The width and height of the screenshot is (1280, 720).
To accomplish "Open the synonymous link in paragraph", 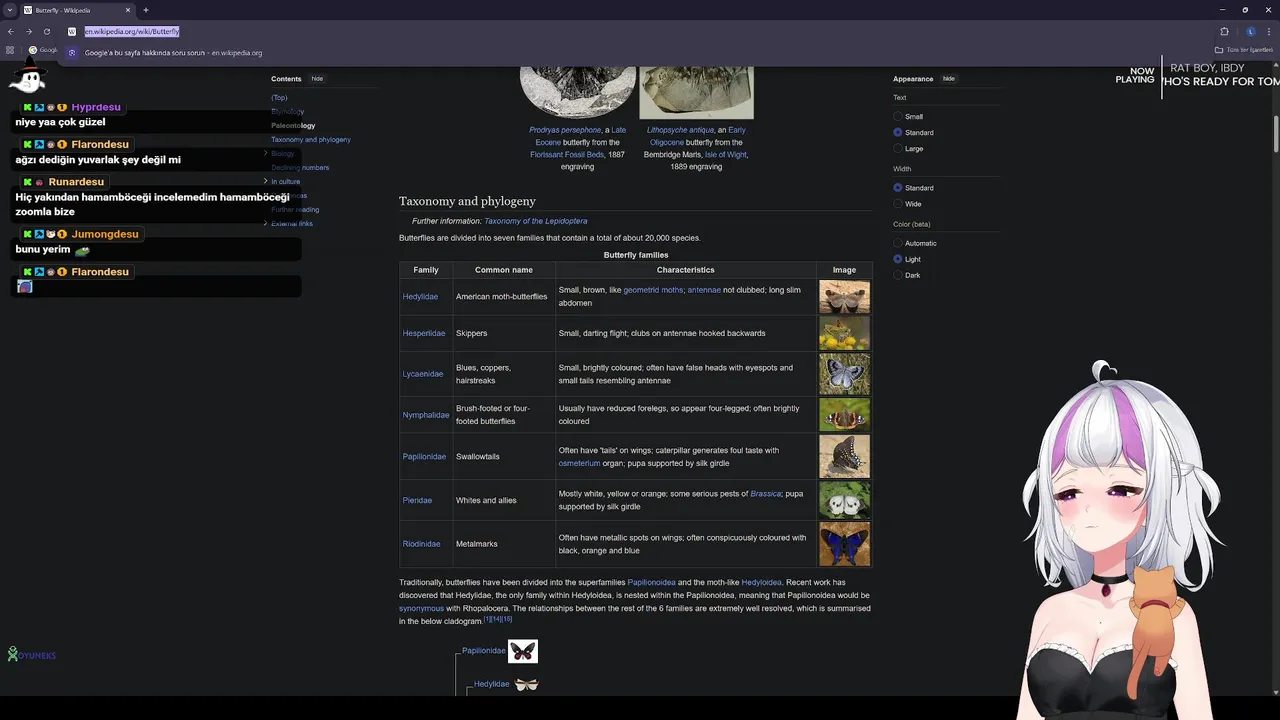I will [421, 608].
